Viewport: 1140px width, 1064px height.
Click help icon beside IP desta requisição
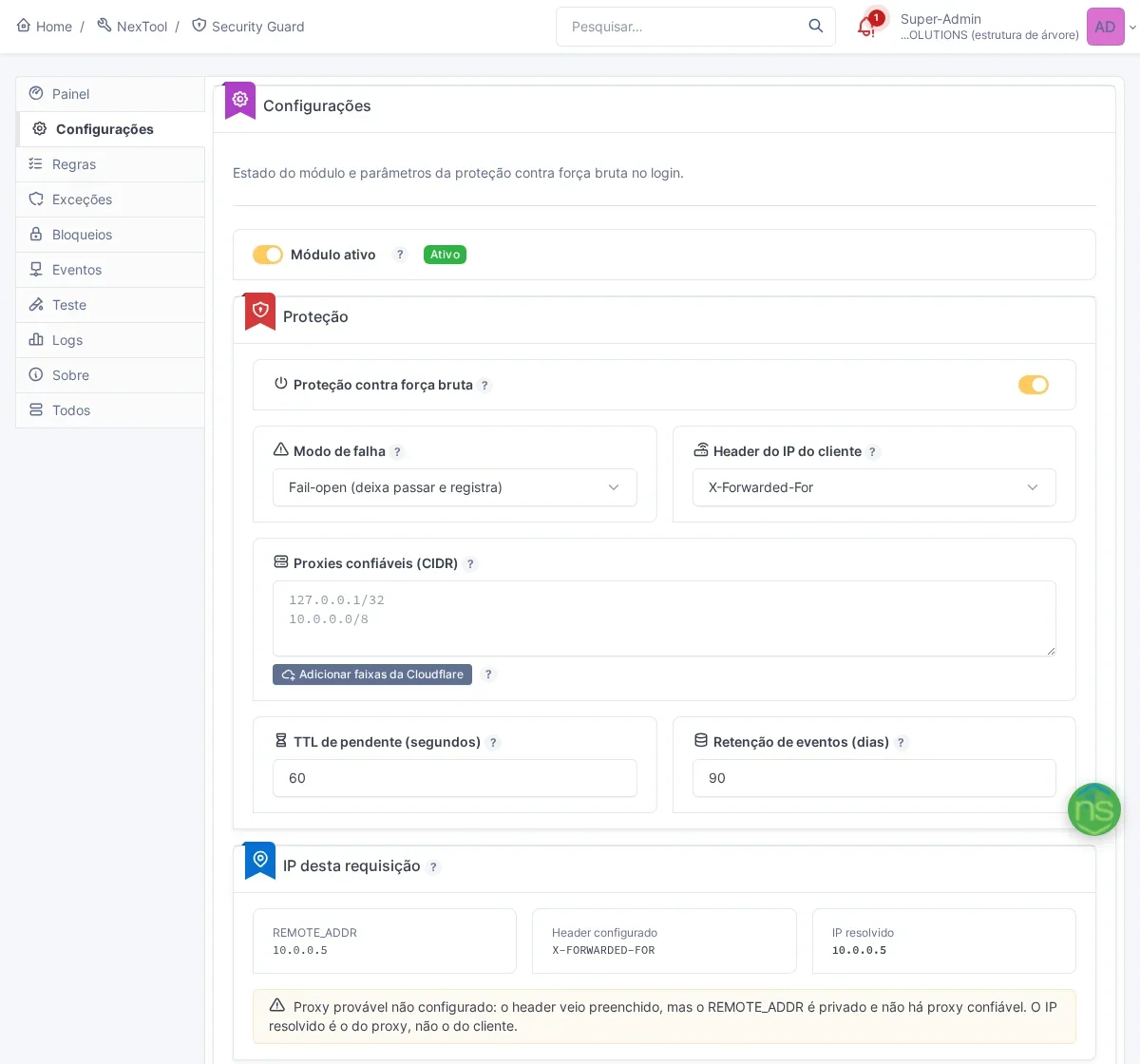tap(433, 867)
